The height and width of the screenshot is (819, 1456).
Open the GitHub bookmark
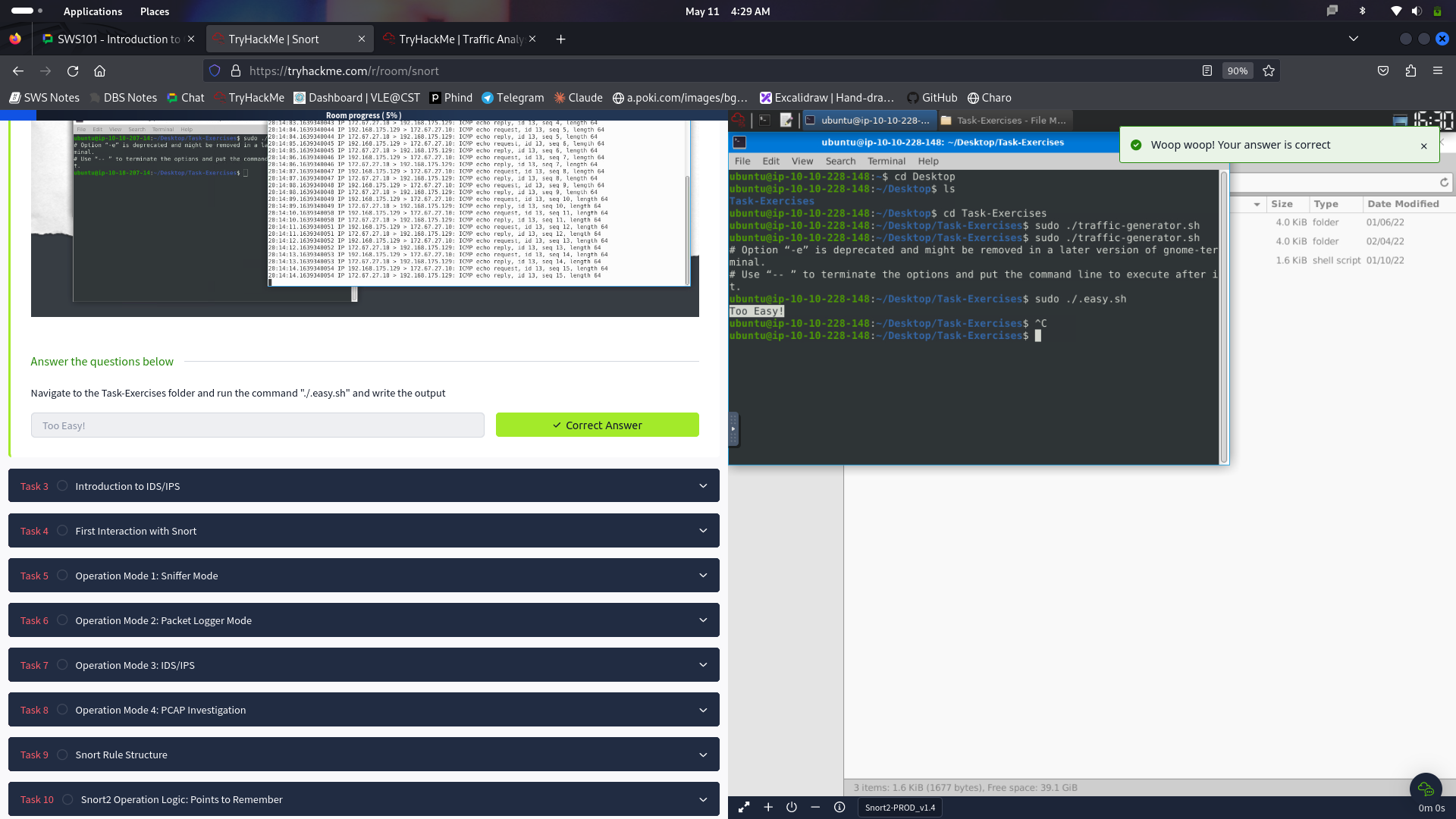tap(932, 98)
